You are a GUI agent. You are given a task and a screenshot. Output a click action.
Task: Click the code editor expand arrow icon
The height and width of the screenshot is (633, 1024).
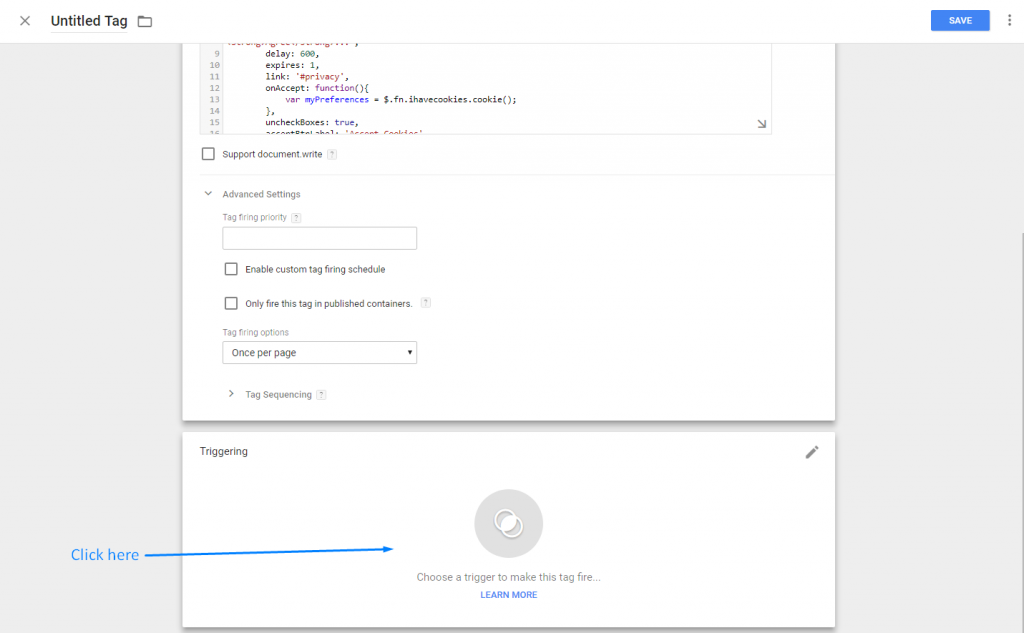761,123
